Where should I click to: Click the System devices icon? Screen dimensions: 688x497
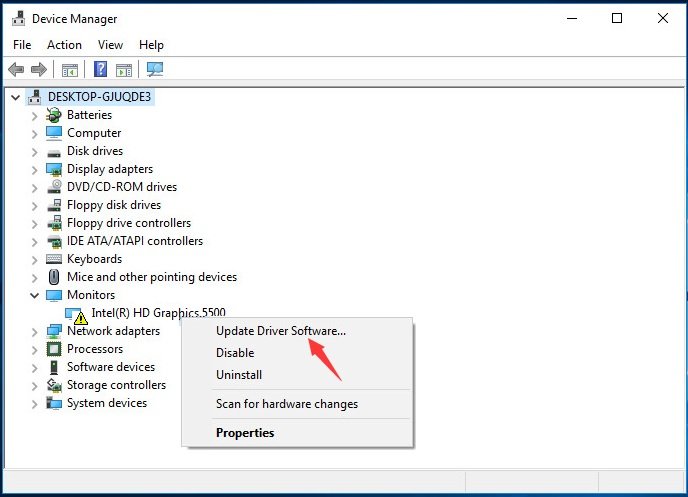tap(54, 403)
